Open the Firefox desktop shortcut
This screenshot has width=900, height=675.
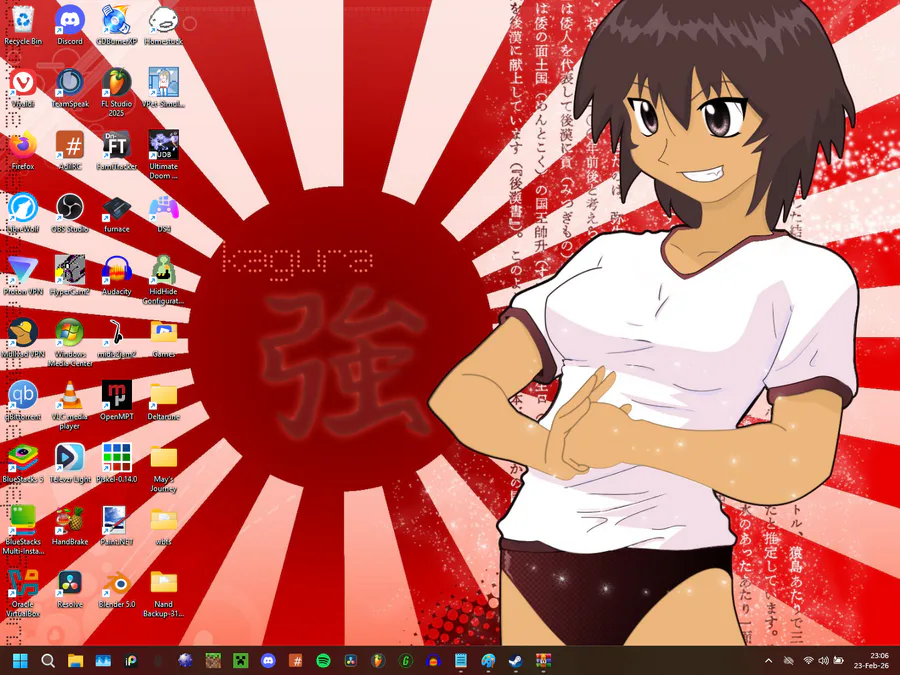pyautogui.click(x=23, y=151)
